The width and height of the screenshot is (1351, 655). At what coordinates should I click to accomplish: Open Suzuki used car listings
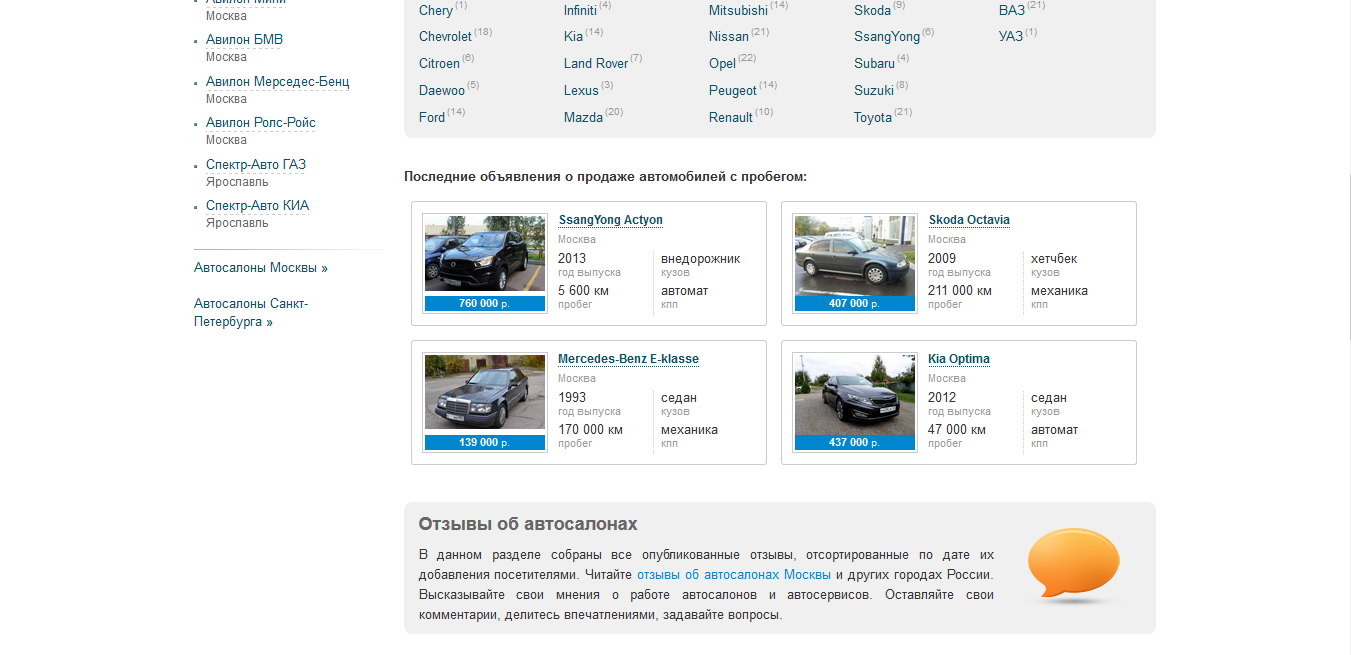(x=874, y=90)
